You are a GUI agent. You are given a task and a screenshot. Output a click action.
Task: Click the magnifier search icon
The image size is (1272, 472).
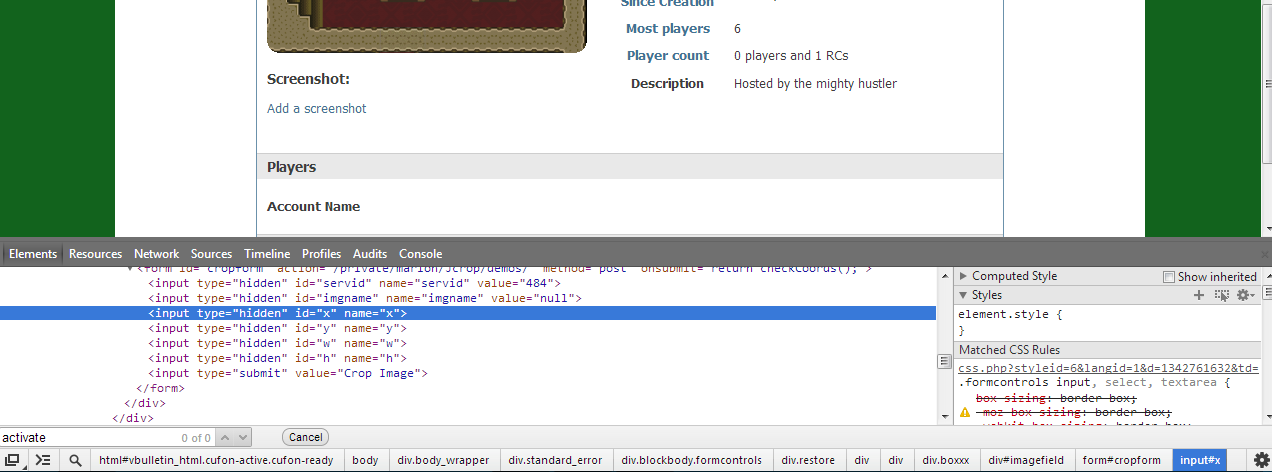[75, 460]
